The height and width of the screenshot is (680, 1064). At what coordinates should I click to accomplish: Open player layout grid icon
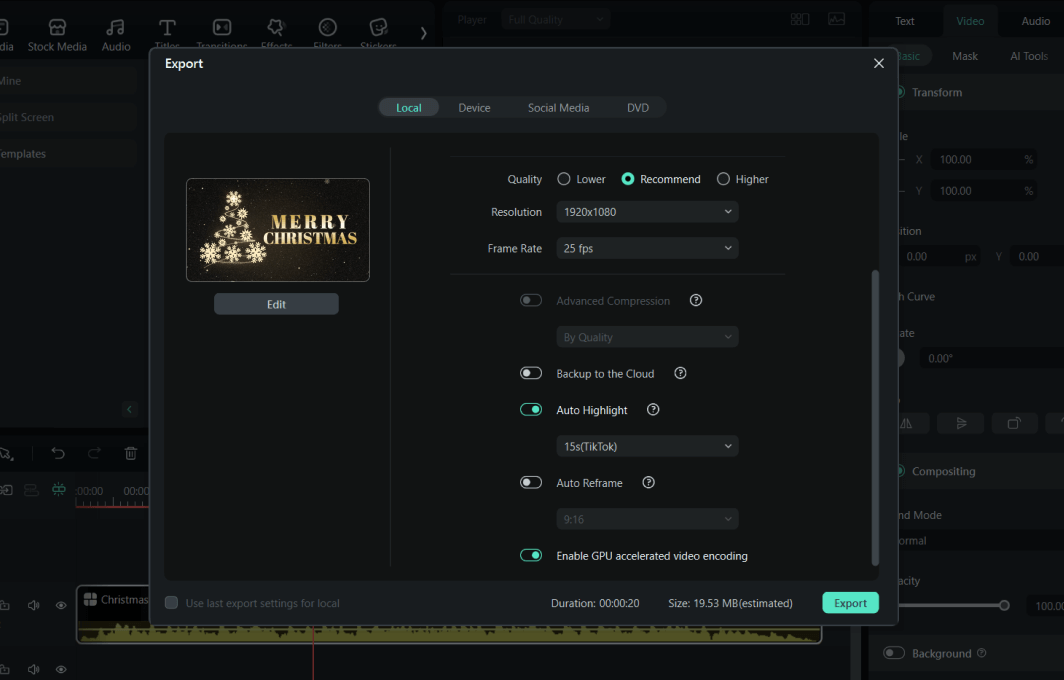[x=800, y=19]
